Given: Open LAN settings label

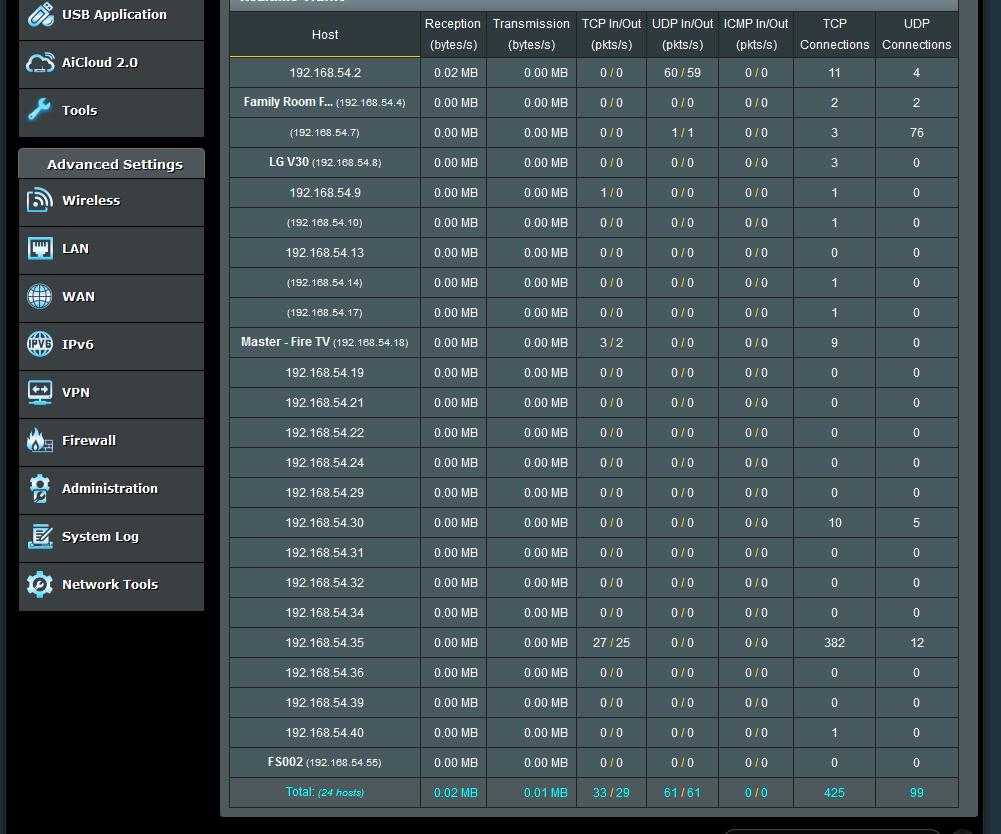Looking at the screenshot, I should [75, 248].
